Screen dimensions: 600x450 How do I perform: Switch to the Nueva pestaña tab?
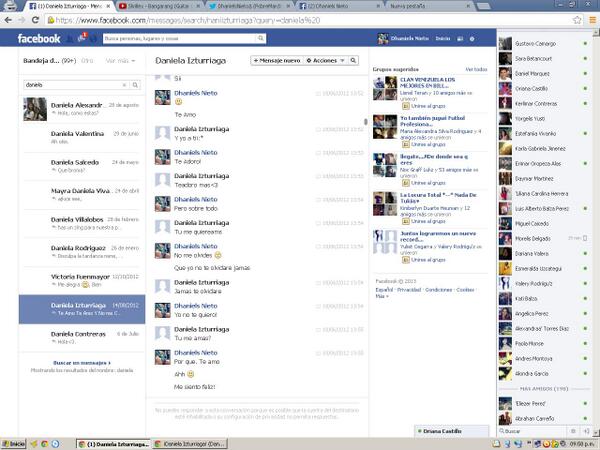430,6
